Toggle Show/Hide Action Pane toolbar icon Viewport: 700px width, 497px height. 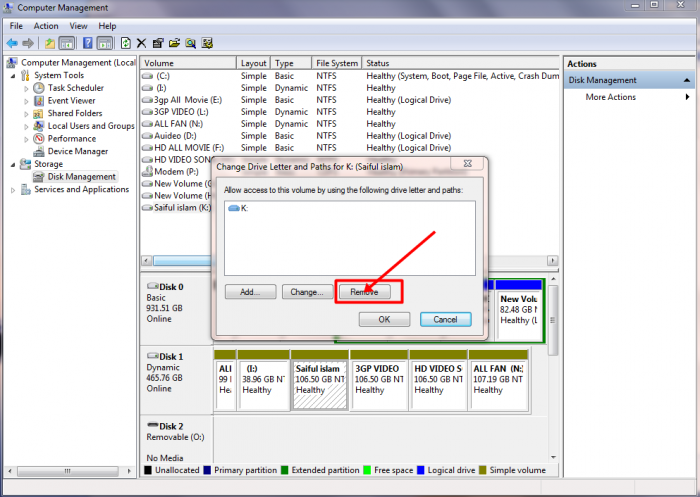click(x=105, y=43)
